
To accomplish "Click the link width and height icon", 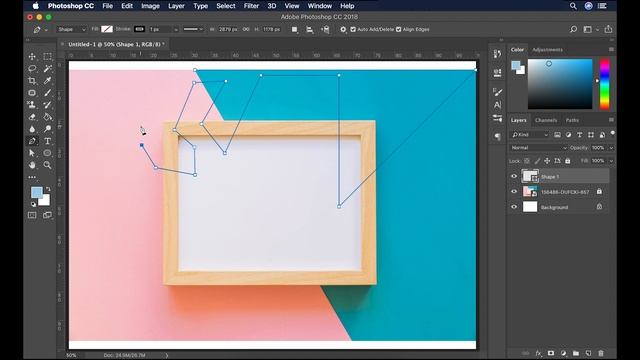I will (x=246, y=29).
